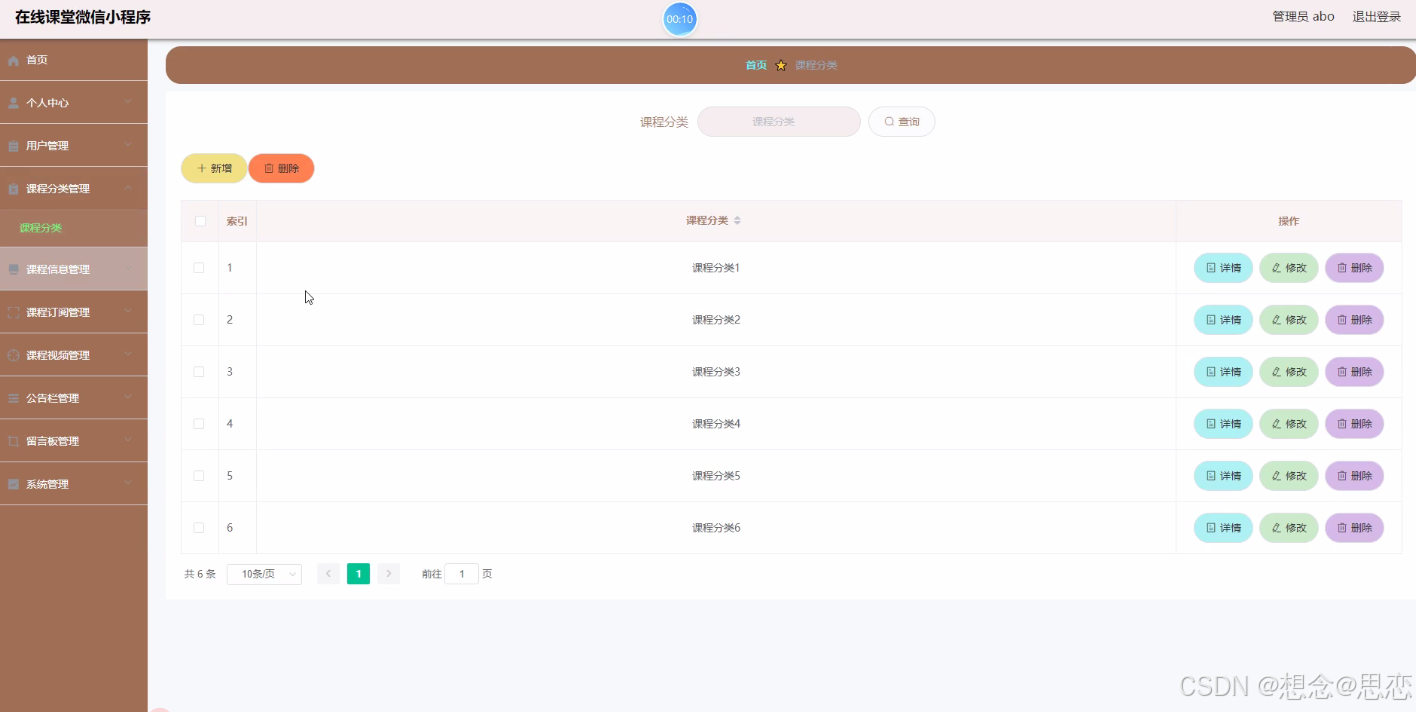View 详情 for 课程分类6
The height and width of the screenshot is (712, 1416).
point(1223,528)
